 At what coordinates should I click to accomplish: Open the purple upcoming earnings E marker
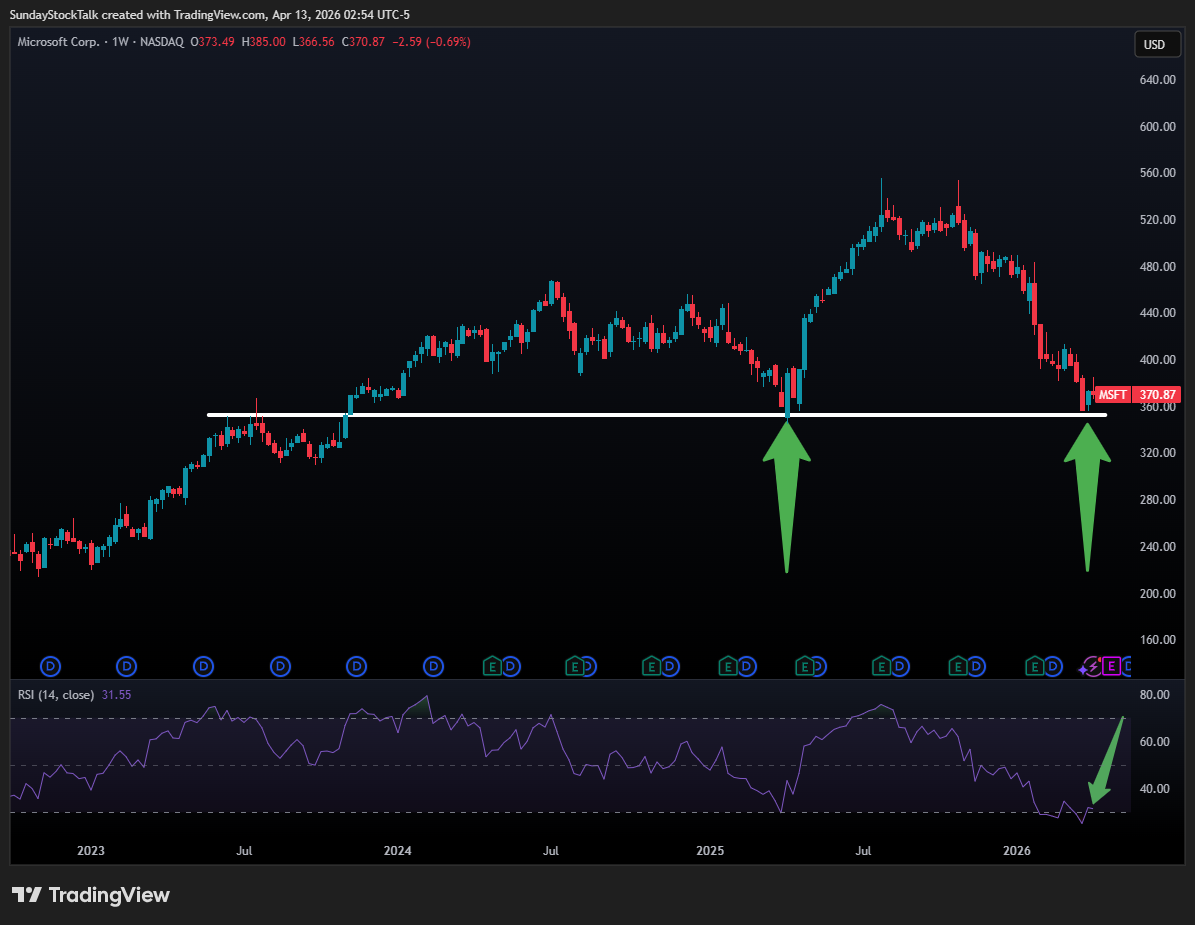(1111, 667)
